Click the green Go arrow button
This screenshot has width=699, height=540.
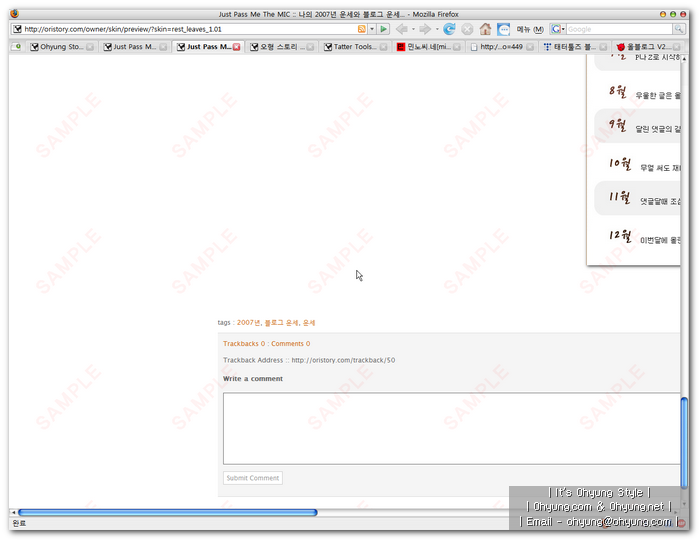(383, 29)
